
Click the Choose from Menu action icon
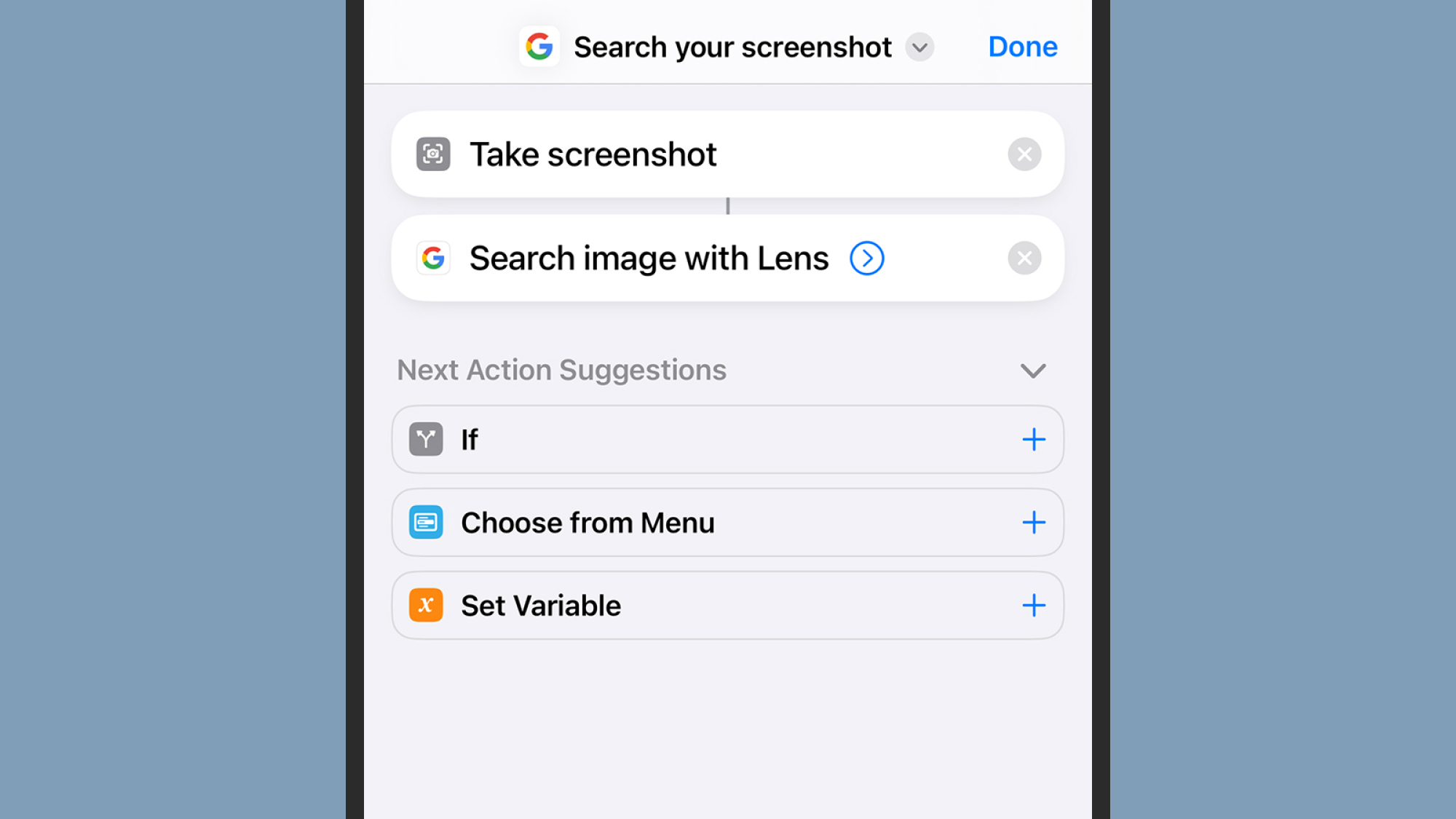click(425, 521)
